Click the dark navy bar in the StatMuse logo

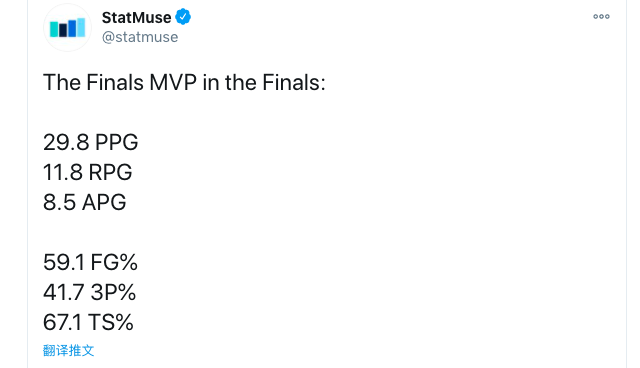[63, 31]
